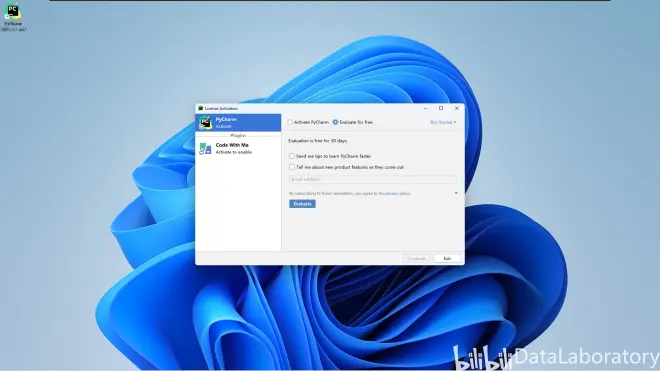
Task: Open the Buy license dropdown
Action: (443, 122)
